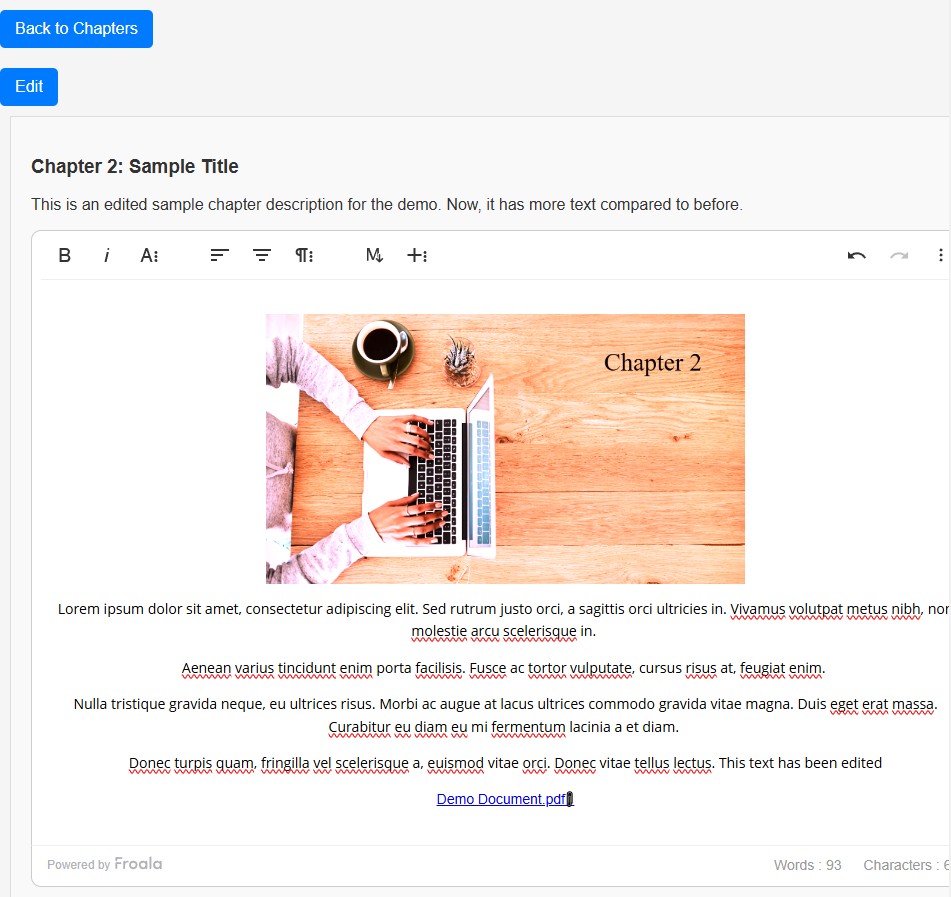
Task: Click the Back to Chapters button
Action: [x=76, y=29]
